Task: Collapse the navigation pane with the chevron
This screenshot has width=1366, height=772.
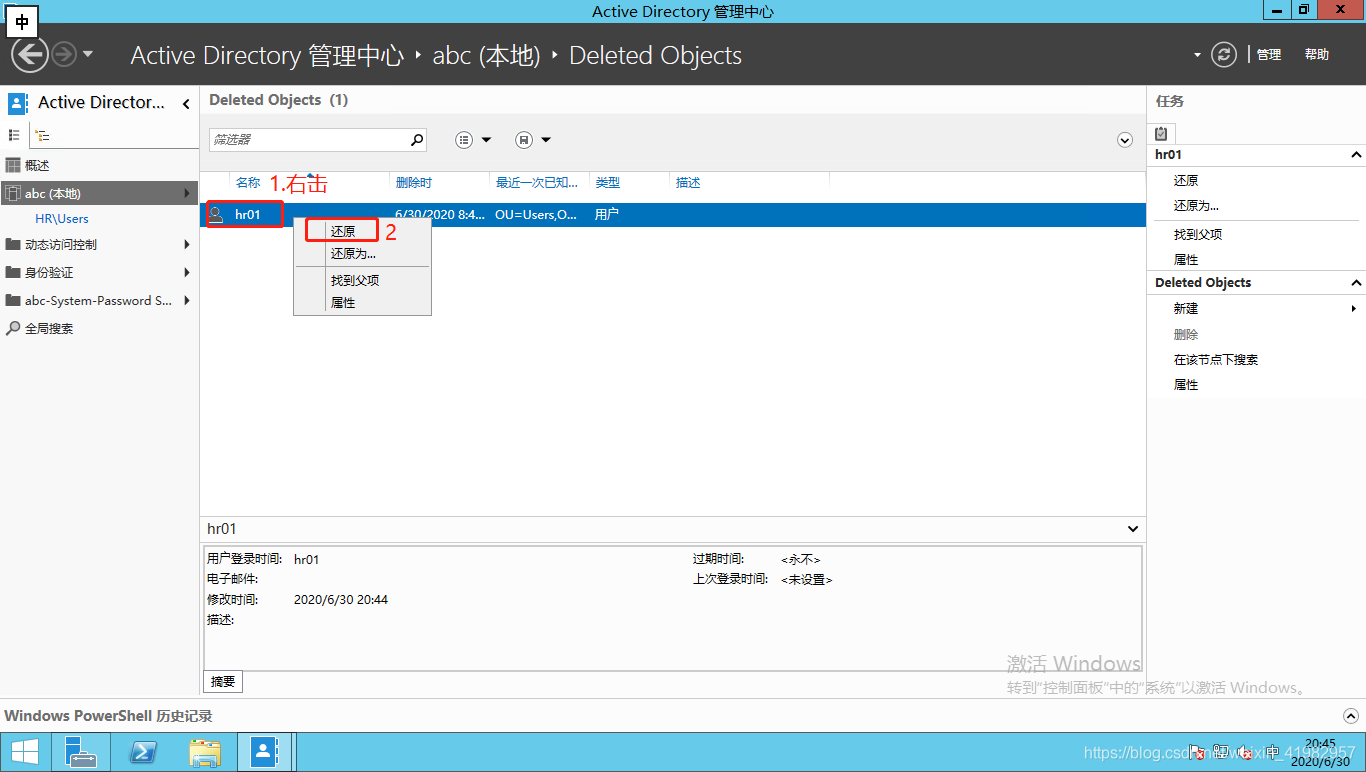Action: coord(186,103)
